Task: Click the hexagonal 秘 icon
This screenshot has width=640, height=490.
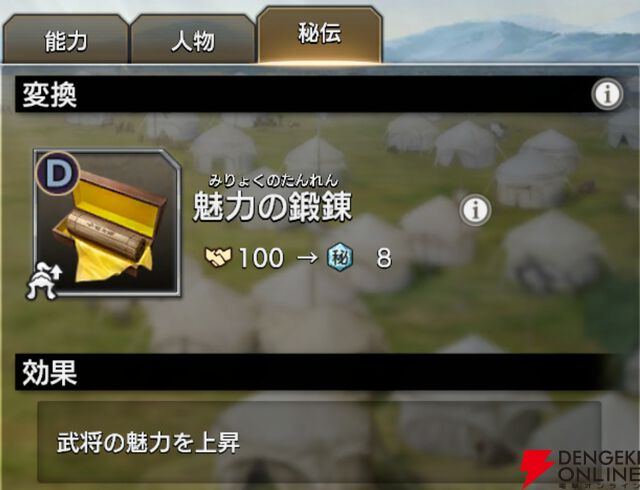Action: click(340, 258)
